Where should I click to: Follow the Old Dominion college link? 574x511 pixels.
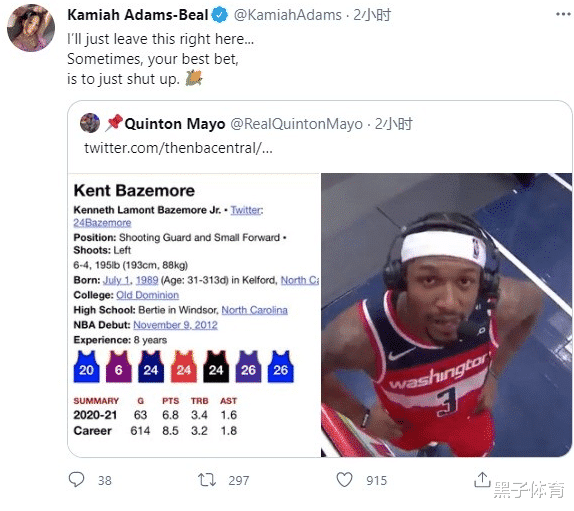[148, 295]
